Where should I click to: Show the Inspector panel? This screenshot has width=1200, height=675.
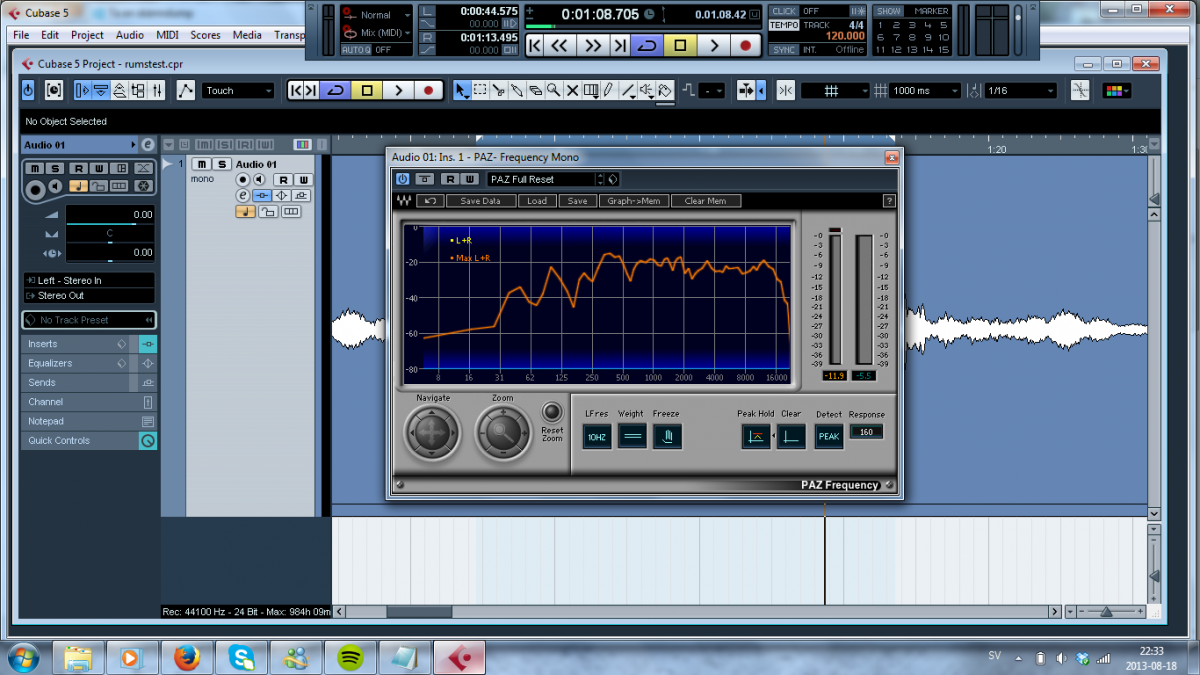(x=82, y=90)
